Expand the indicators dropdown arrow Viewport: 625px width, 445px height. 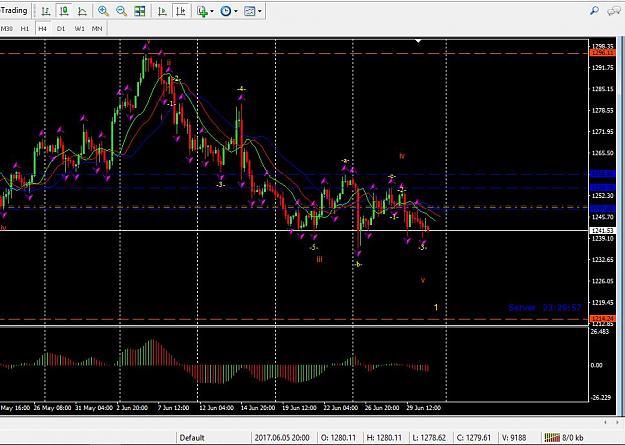coord(212,11)
